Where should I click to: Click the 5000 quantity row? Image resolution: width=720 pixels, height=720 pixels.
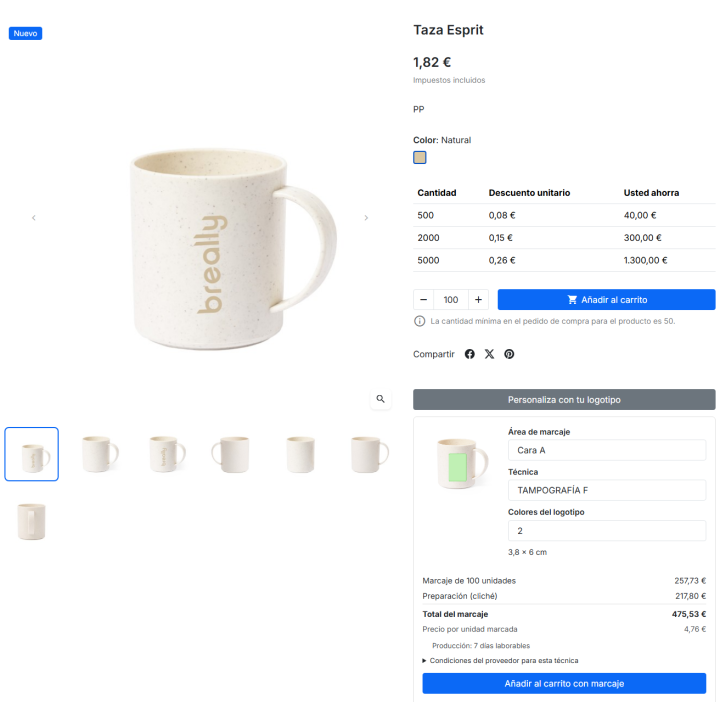pyautogui.click(x=564, y=260)
